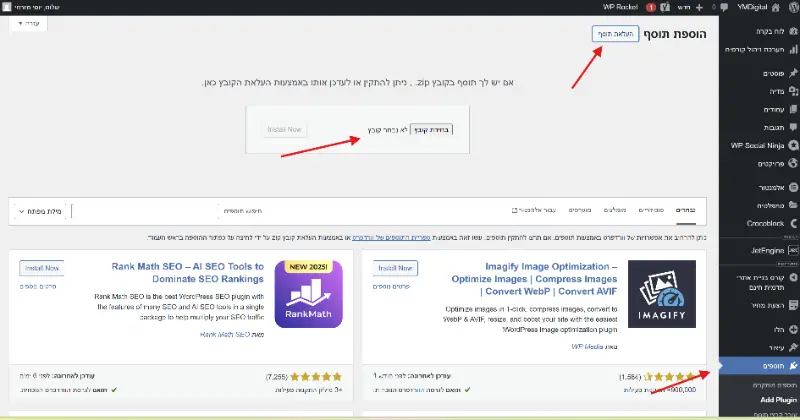Screen dimensions: 800x420
Task: Click the plus New content icon
Action: click(699, 7)
